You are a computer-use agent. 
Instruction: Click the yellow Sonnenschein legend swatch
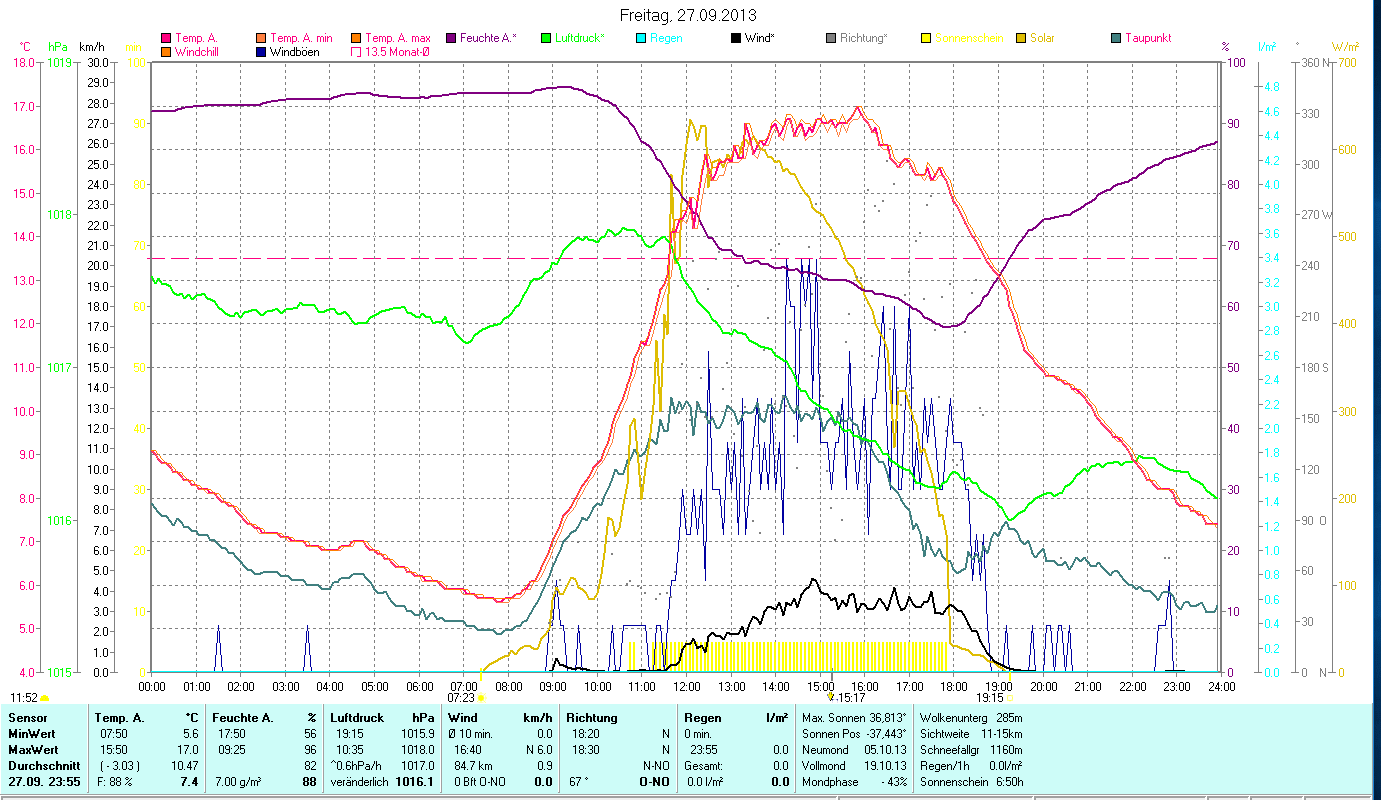click(927, 38)
